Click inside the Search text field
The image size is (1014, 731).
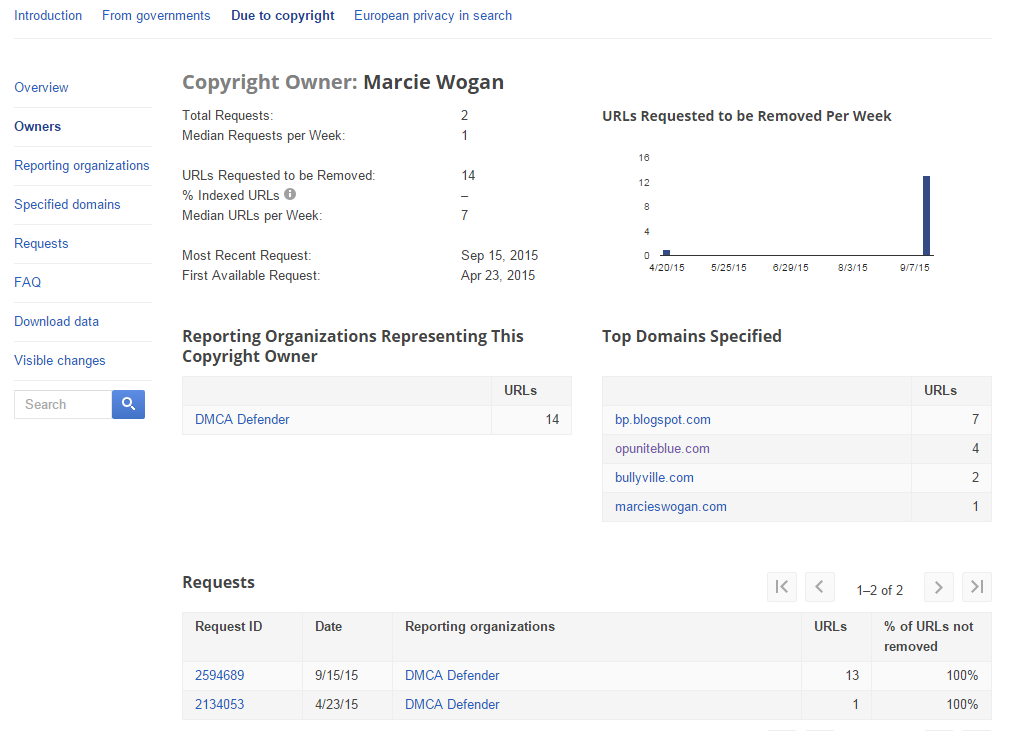63,404
